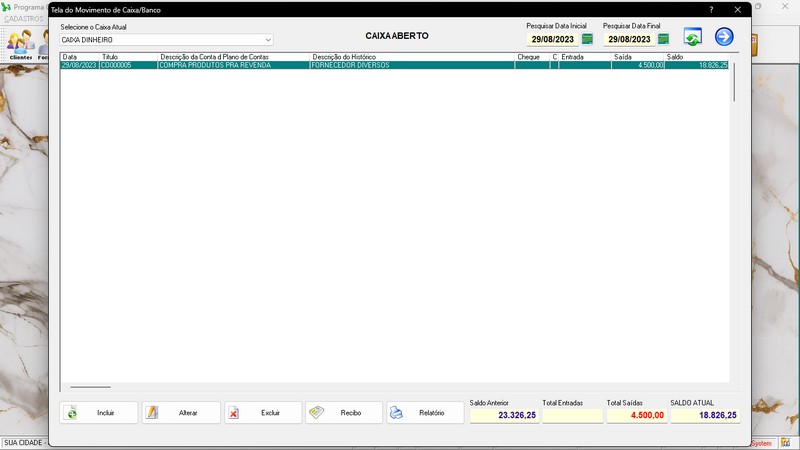This screenshot has width=800, height=450.
Task: Click the Saldo Anterior value 23.326,25
Action: point(504,415)
